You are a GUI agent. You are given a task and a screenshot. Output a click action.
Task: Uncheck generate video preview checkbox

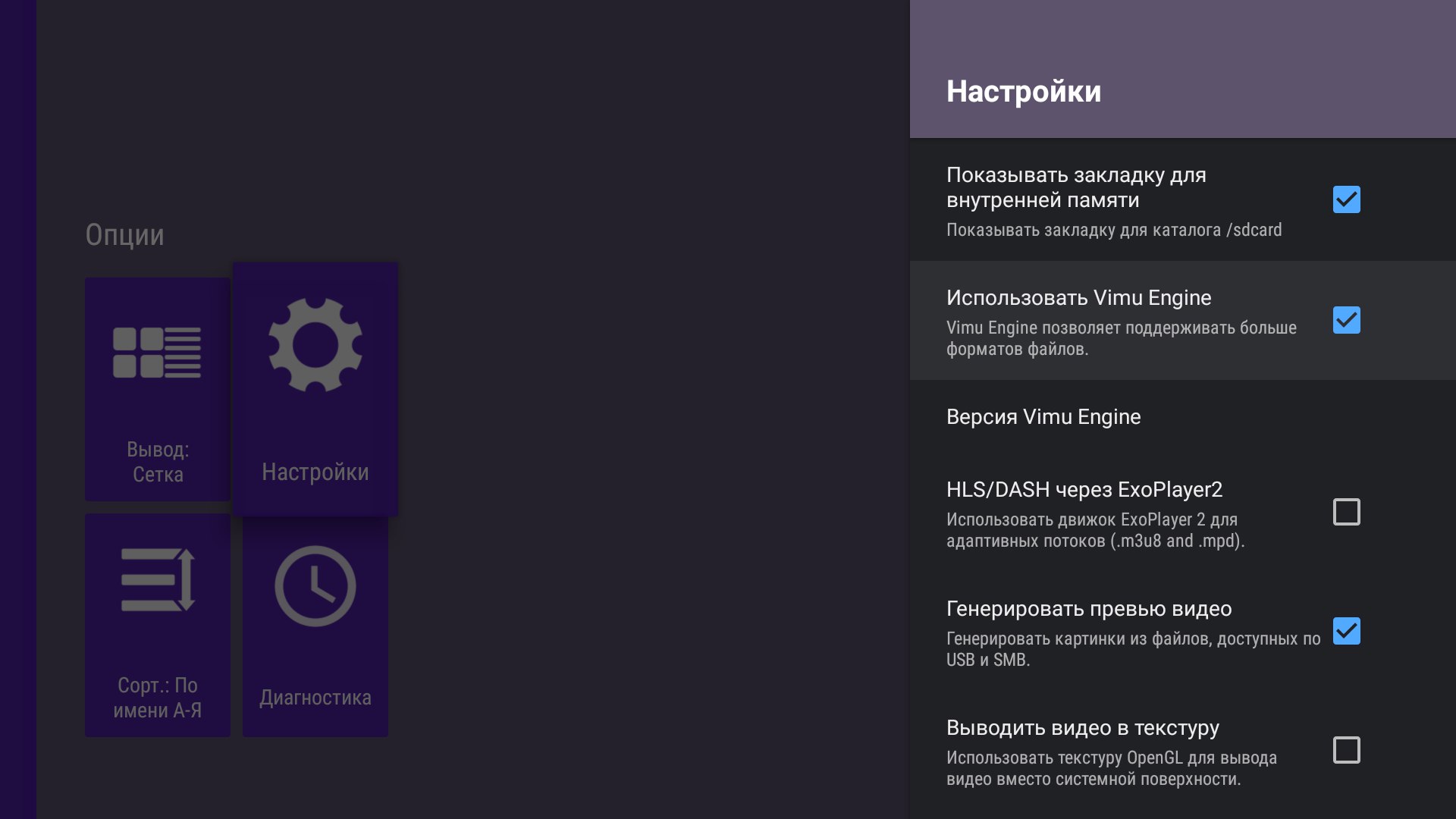pyautogui.click(x=1346, y=631)
